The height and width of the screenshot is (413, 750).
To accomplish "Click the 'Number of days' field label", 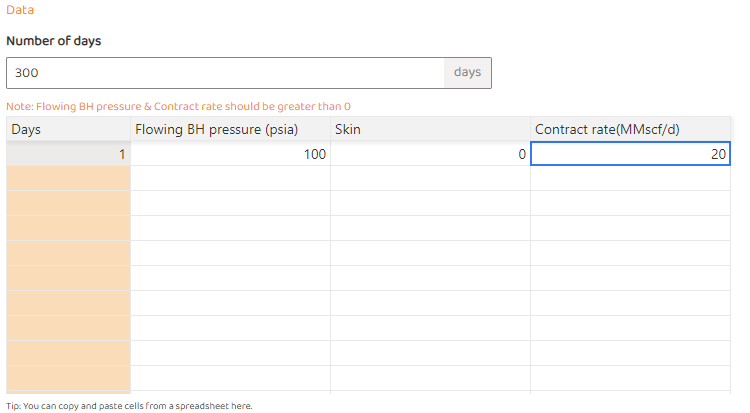I will [x=53, y=41].
